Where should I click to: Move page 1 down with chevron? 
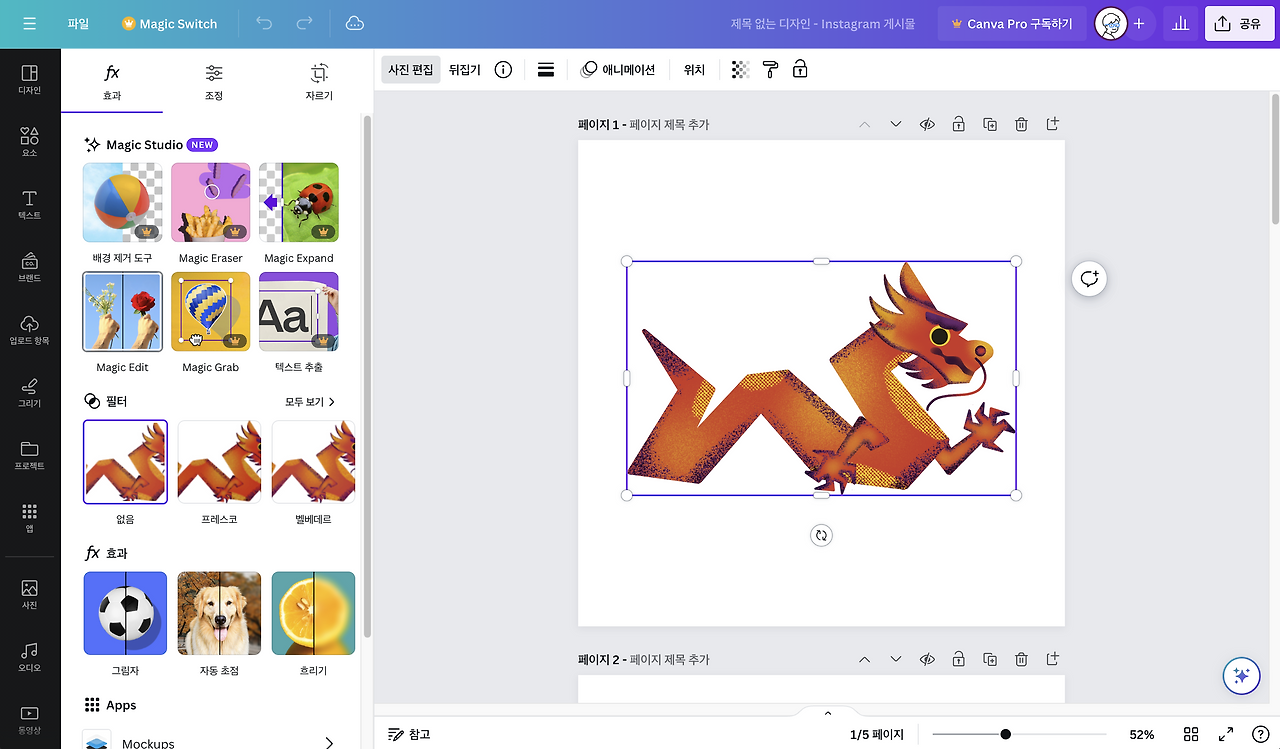896,124
